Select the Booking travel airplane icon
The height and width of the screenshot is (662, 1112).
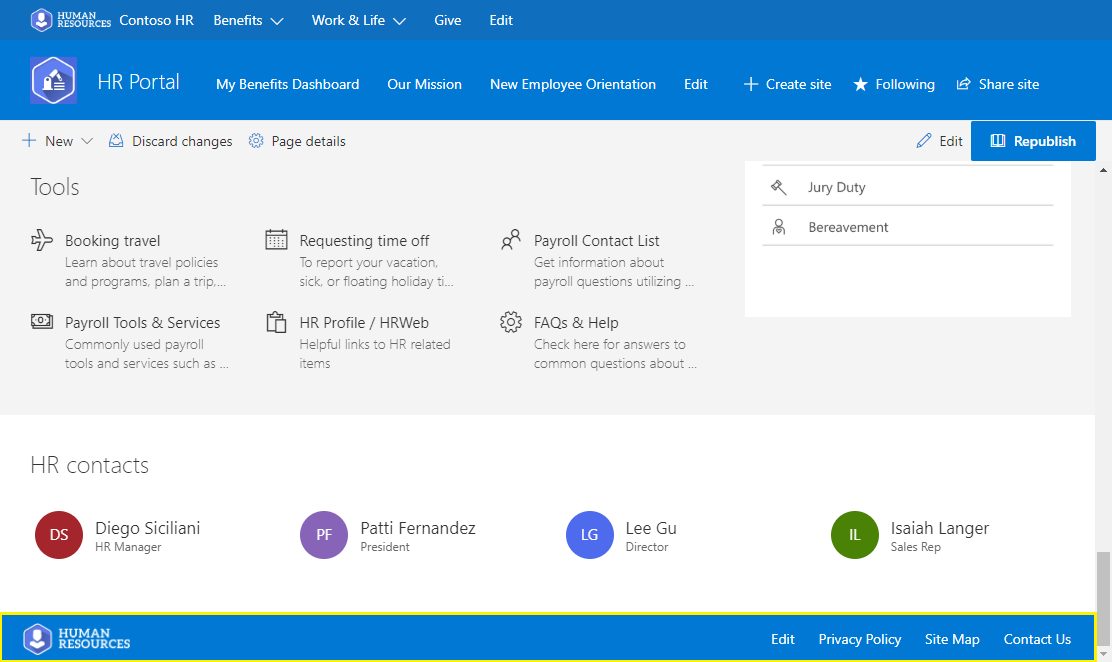tap(40, 239)
